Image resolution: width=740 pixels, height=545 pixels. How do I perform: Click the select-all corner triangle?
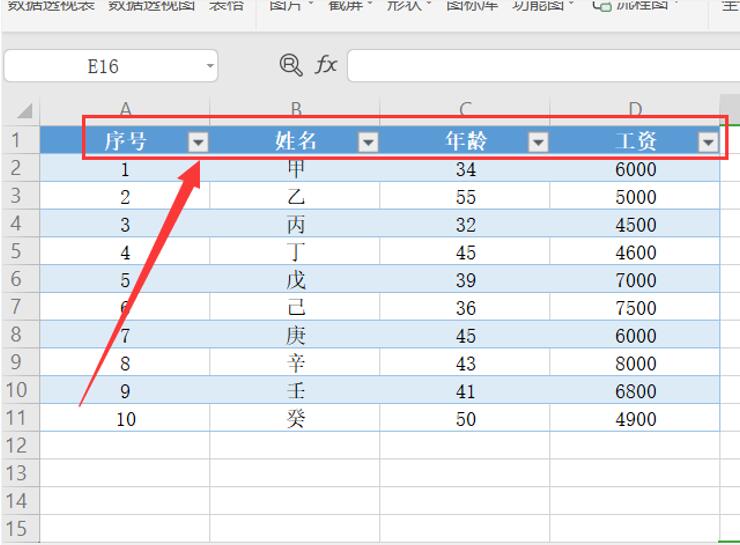[x=25, y=111]
